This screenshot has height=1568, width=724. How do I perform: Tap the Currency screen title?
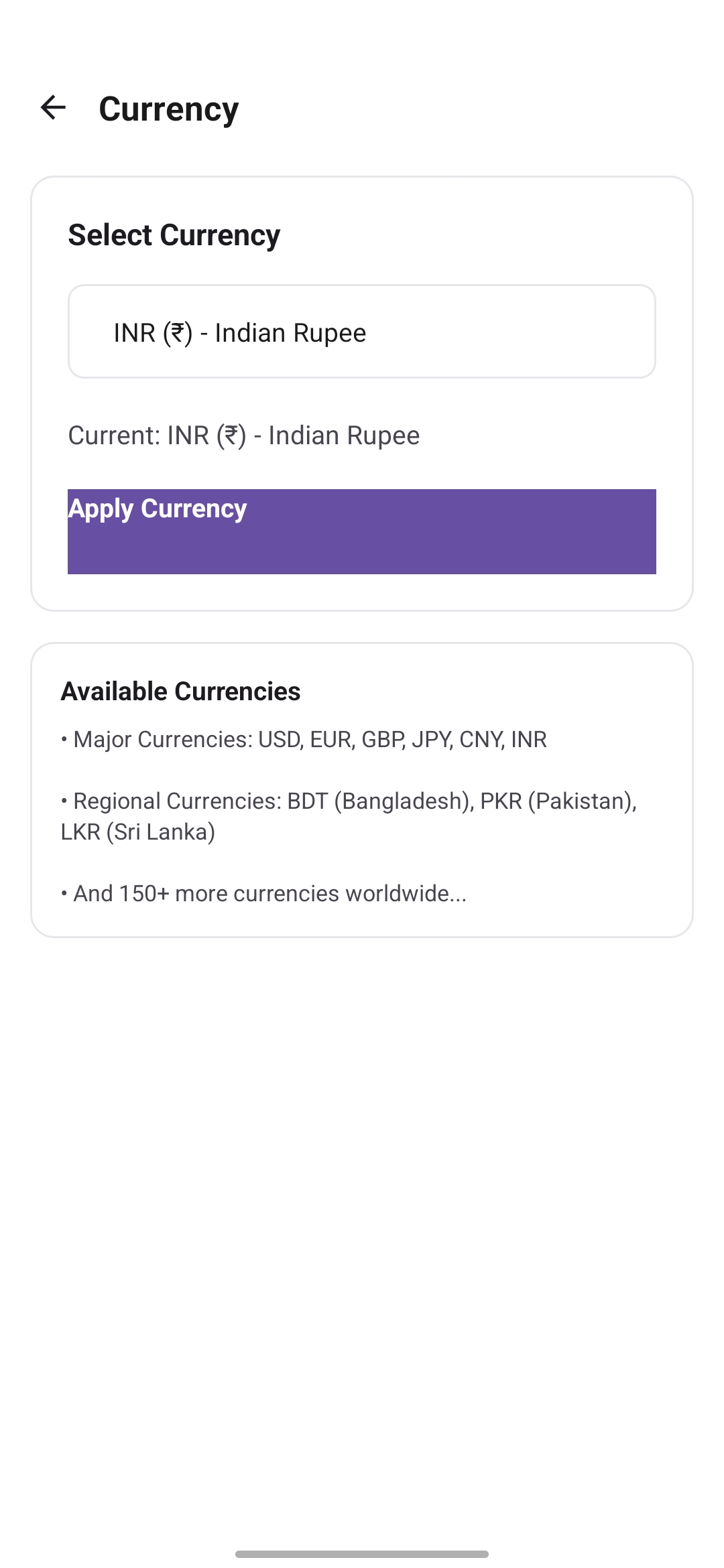pos(168,108)
